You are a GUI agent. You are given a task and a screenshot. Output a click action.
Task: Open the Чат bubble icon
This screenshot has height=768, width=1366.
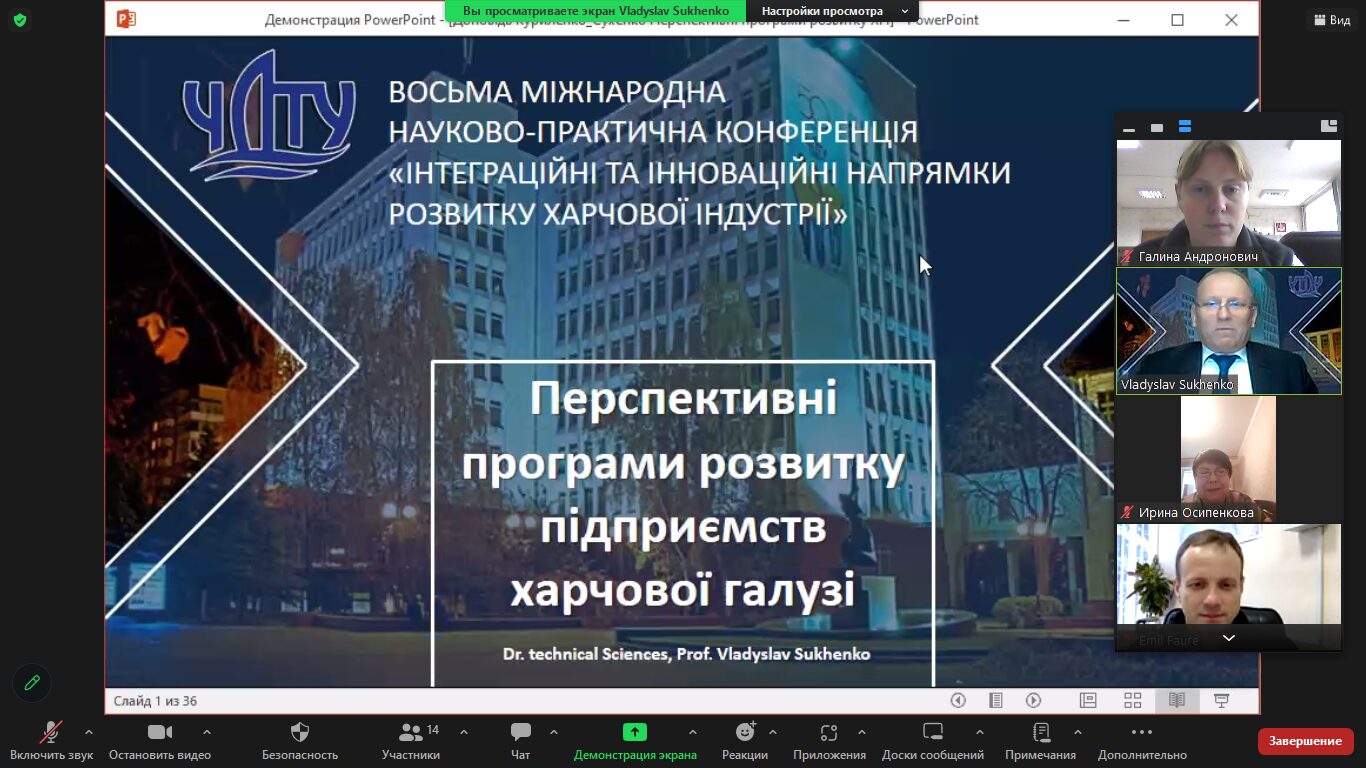(521, 732)
